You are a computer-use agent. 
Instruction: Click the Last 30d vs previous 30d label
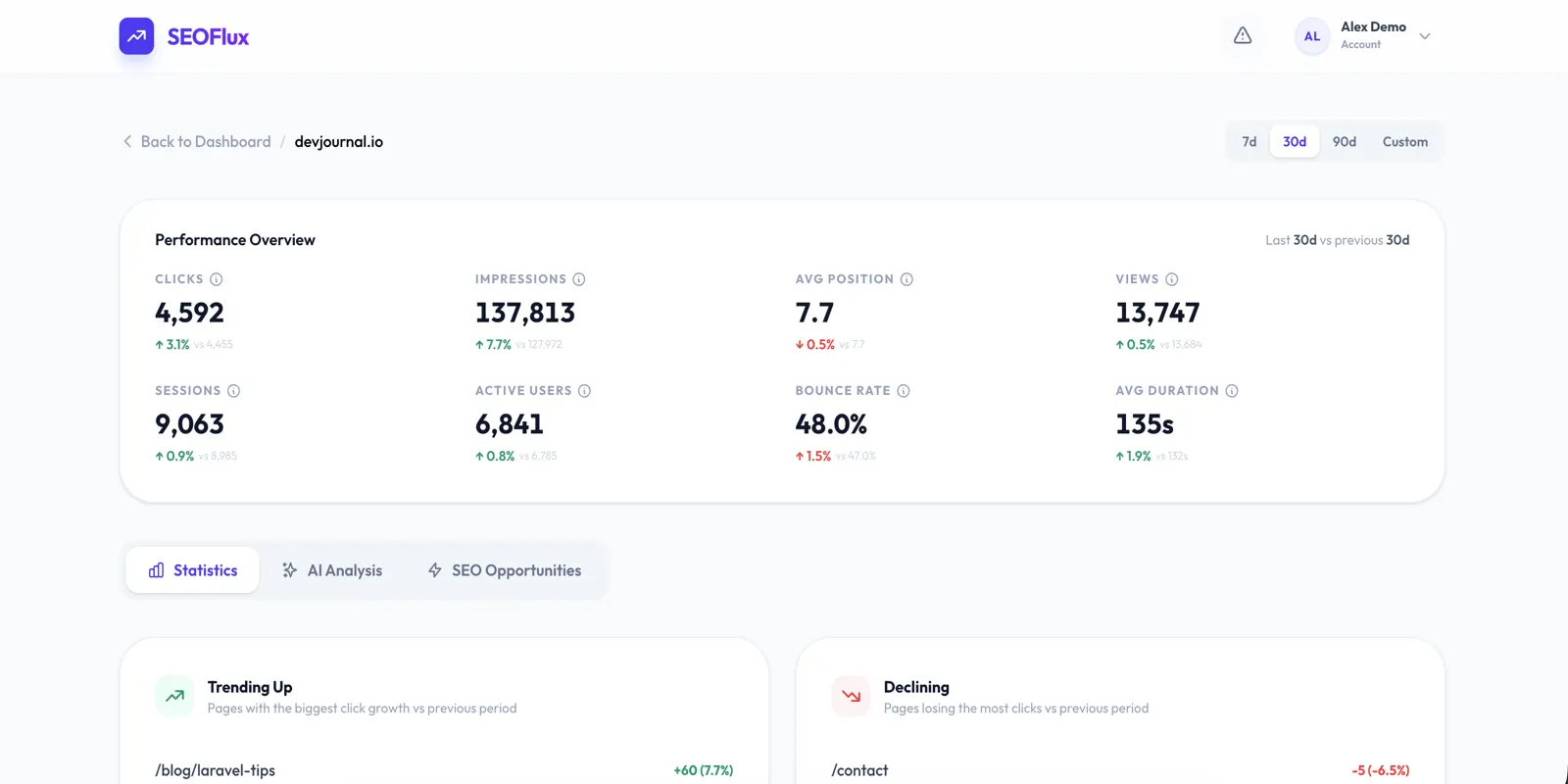click(1338, 240)
